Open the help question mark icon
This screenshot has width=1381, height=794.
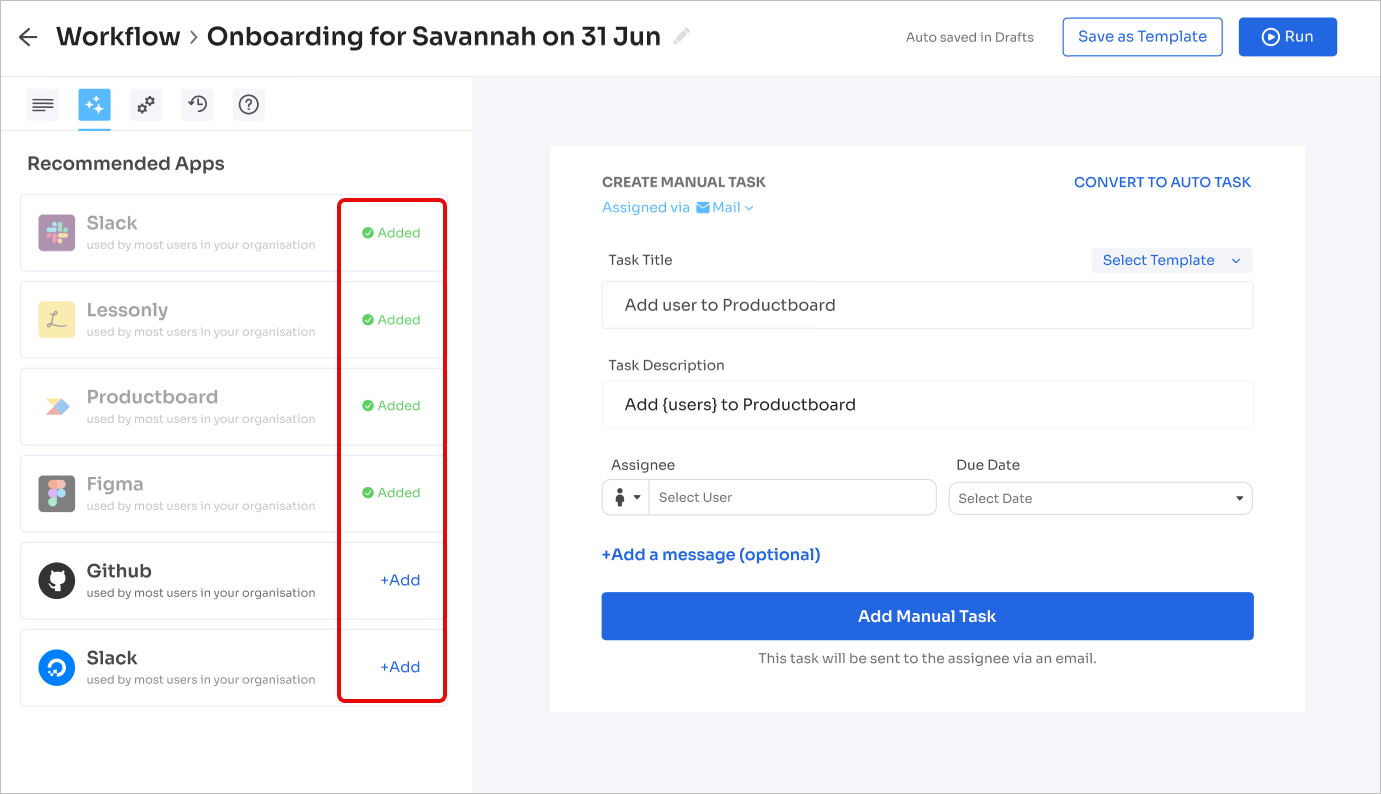tap(249, 104)
